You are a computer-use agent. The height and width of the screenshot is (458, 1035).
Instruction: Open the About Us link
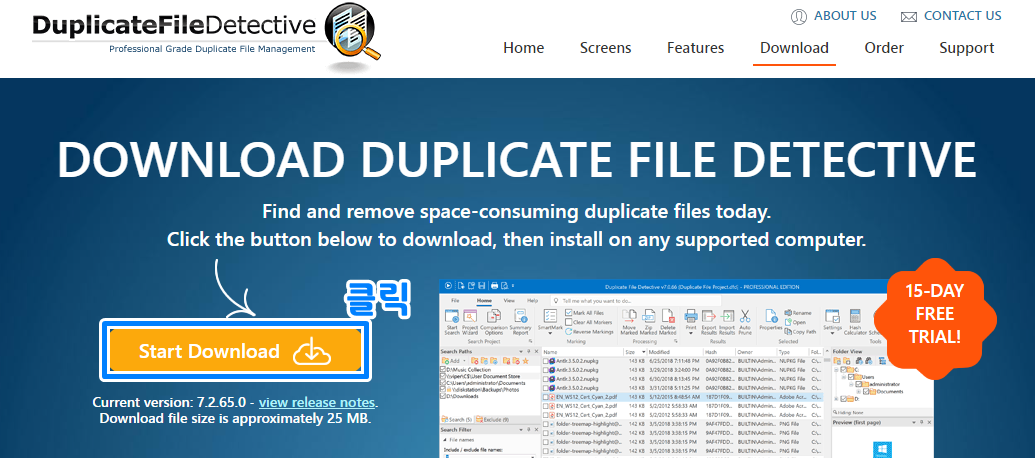click(834, 16)
